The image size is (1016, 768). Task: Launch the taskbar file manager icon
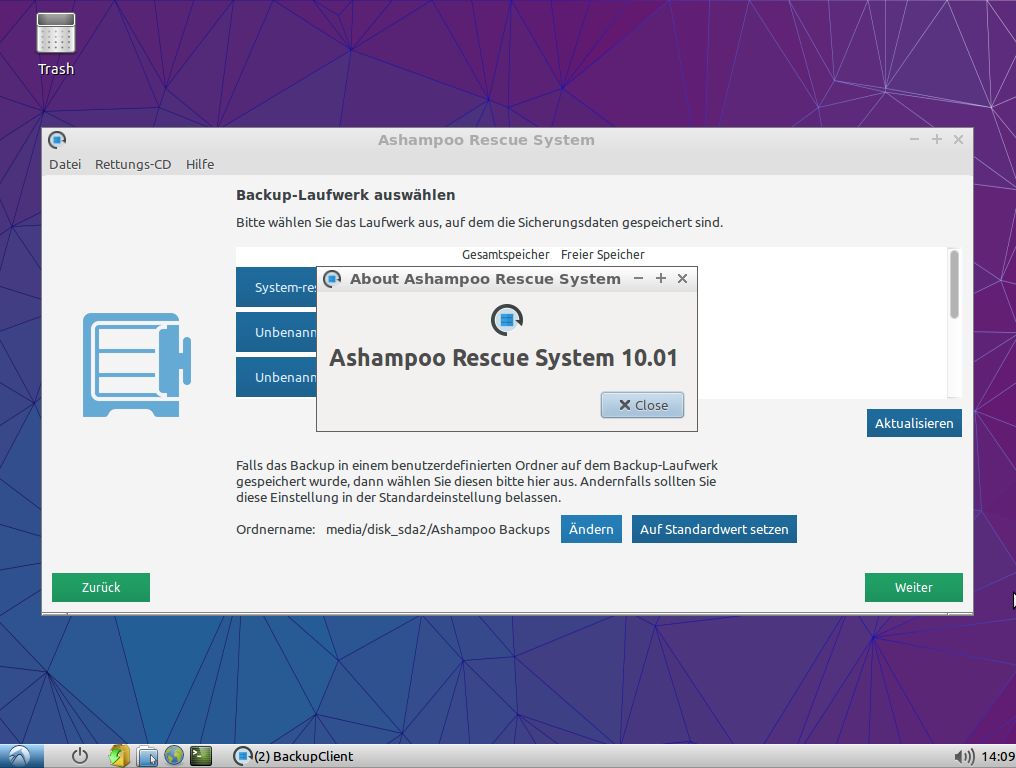147,756
